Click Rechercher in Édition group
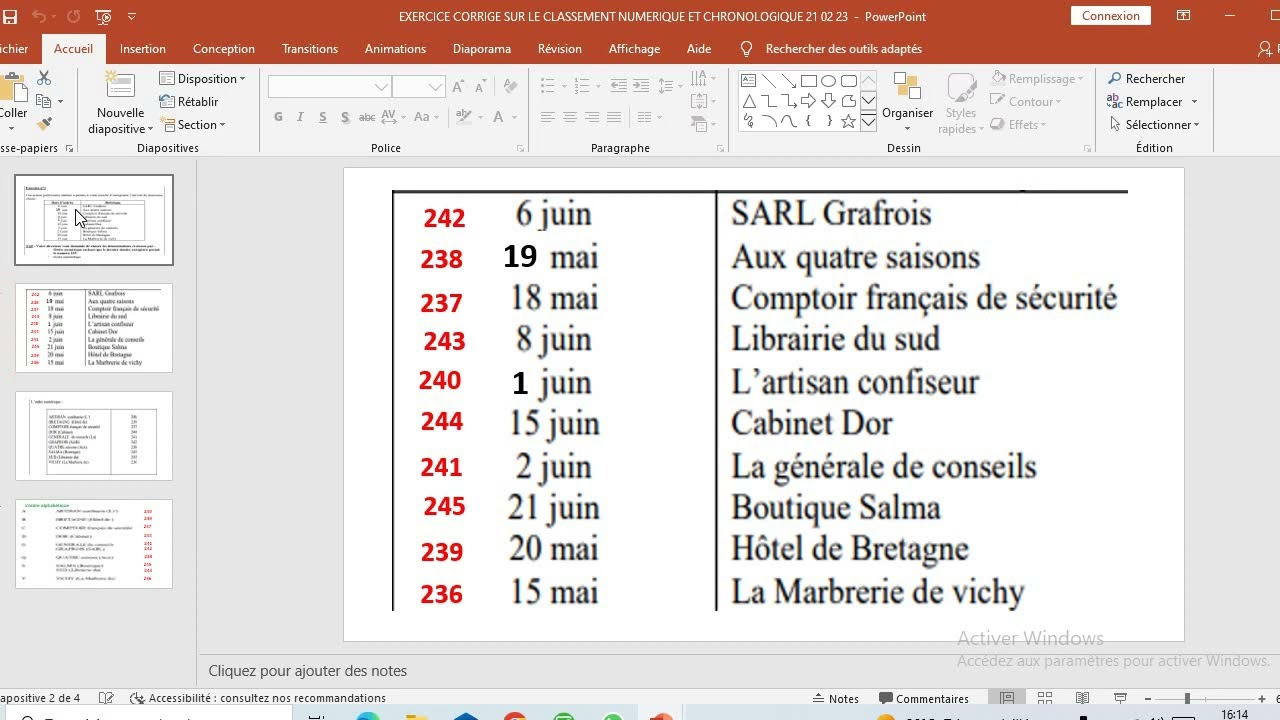The width and height of the screenshot is (1280, 720). tap(1146, 78)
